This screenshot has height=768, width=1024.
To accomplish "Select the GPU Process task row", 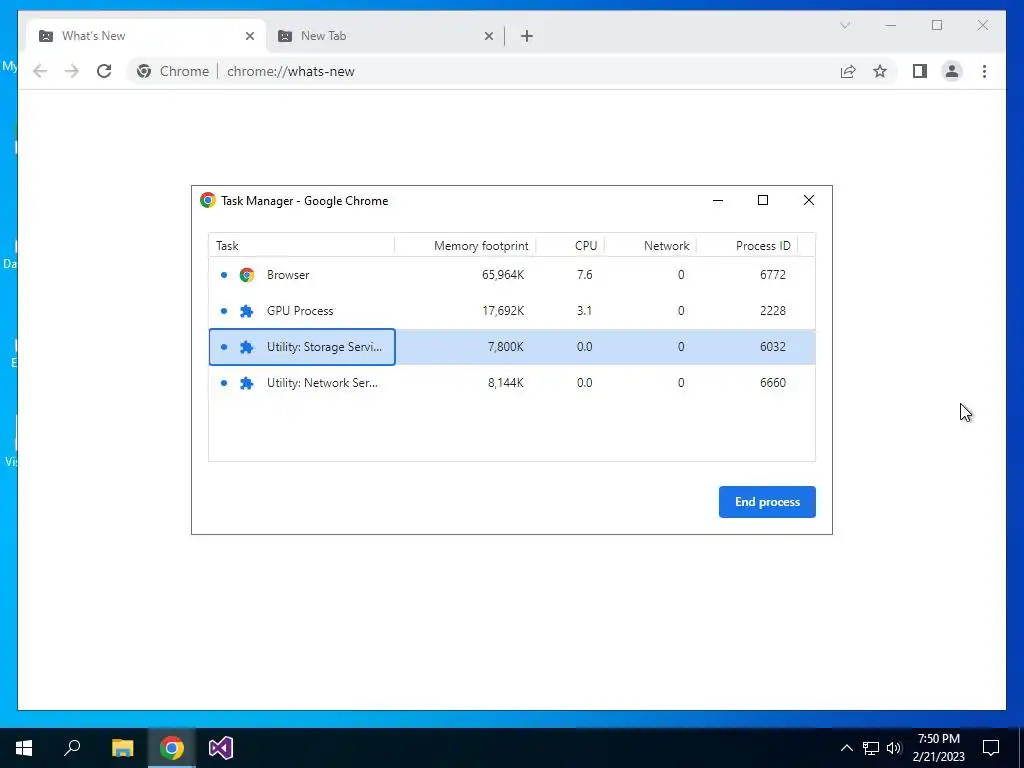I will click(x=512, y=311).
